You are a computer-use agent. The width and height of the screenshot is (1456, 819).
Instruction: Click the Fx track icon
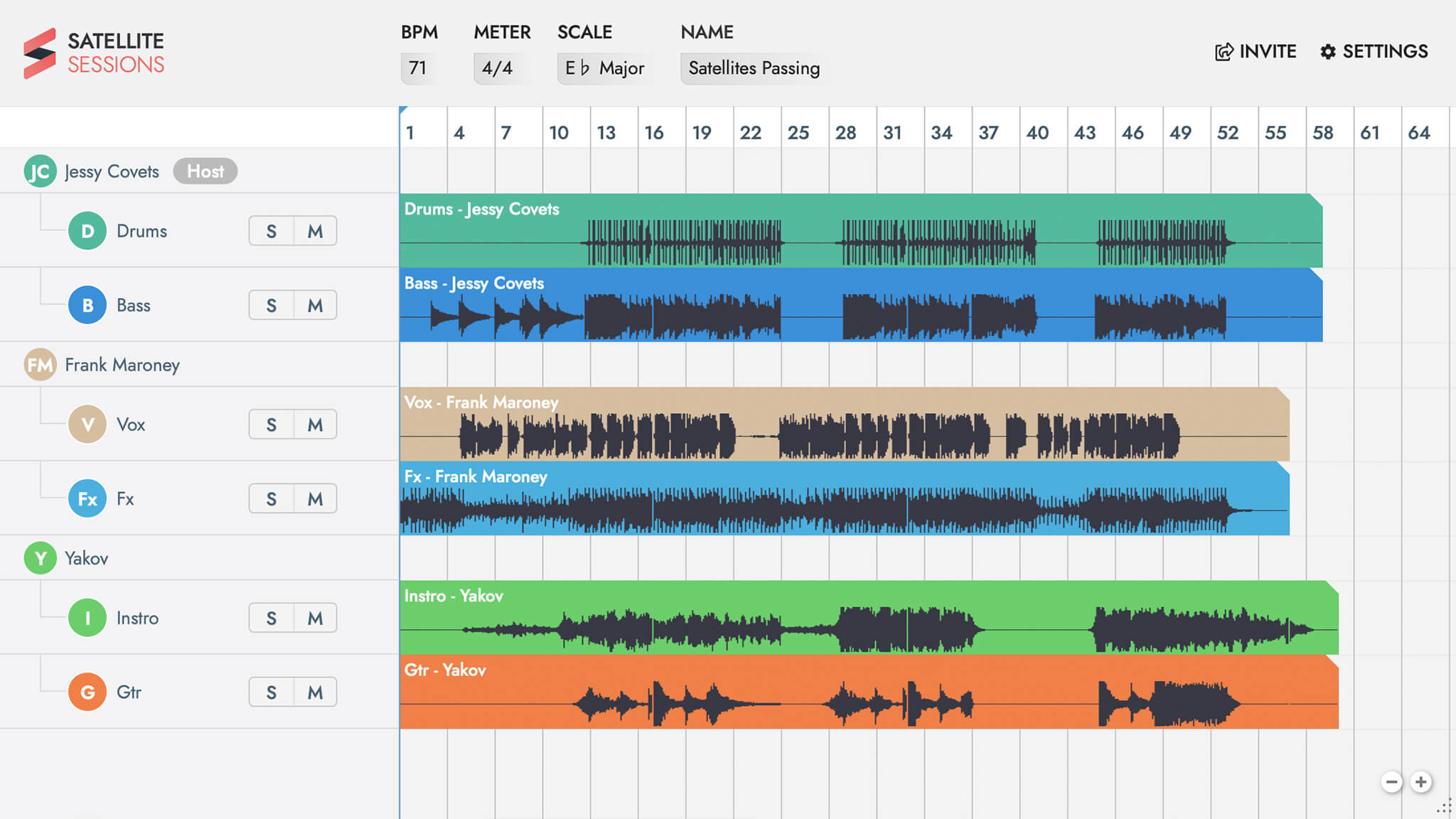(x=87, y=498)
